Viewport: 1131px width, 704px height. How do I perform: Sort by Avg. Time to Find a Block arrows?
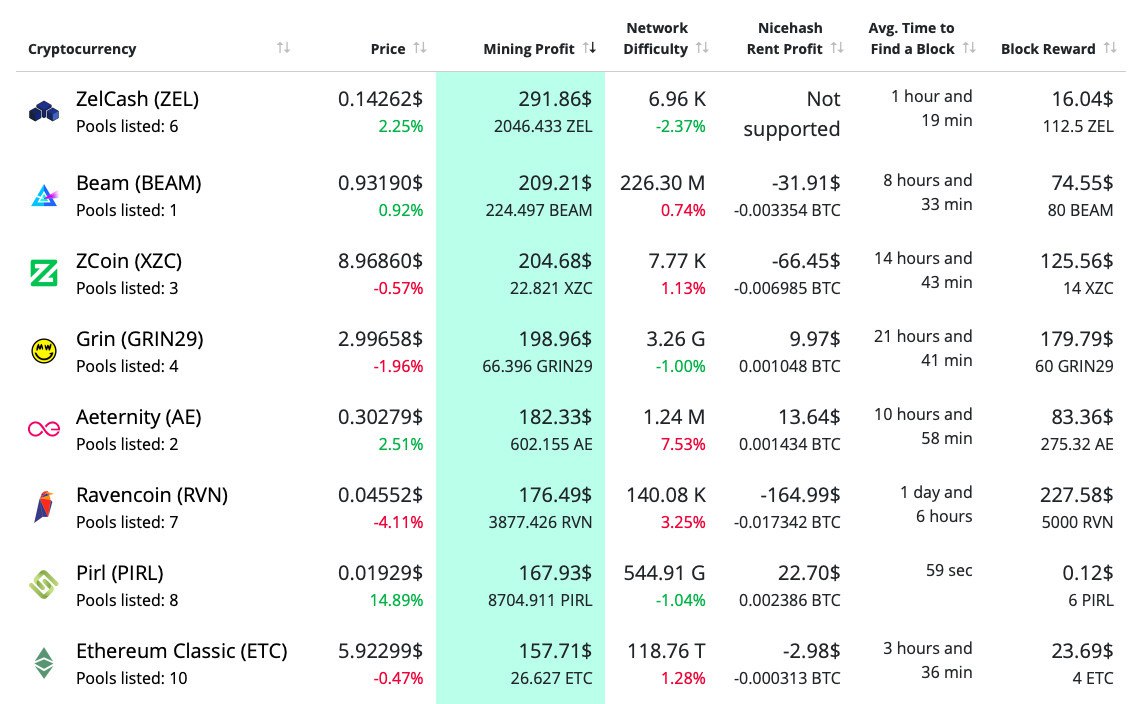coord(969,48)
